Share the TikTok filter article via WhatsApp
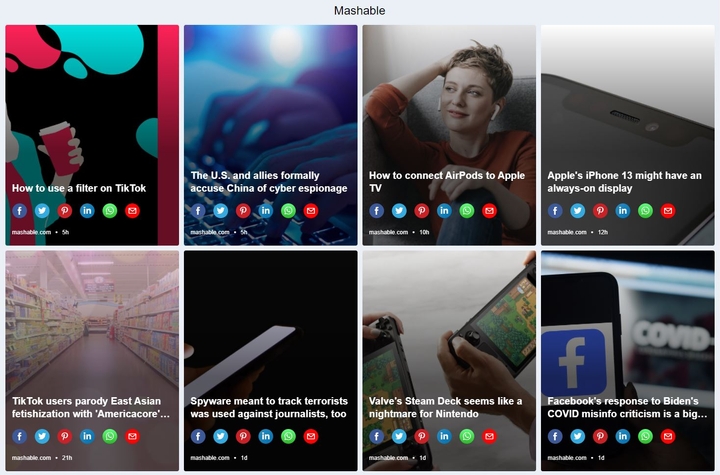The height and width of the screenshot is (475, 720). tap(110, 211)
